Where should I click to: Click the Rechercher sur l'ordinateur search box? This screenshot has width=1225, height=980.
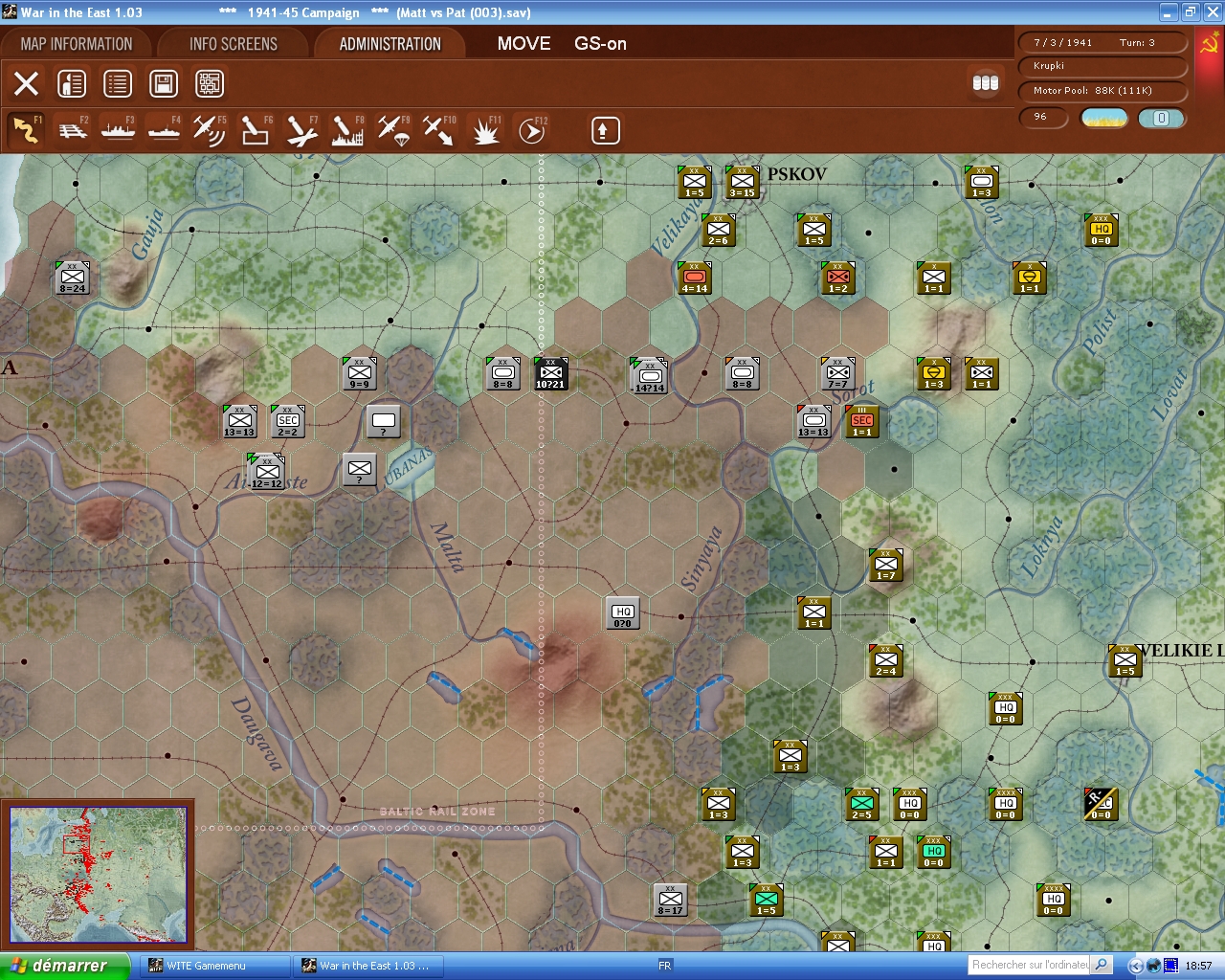1030,965
